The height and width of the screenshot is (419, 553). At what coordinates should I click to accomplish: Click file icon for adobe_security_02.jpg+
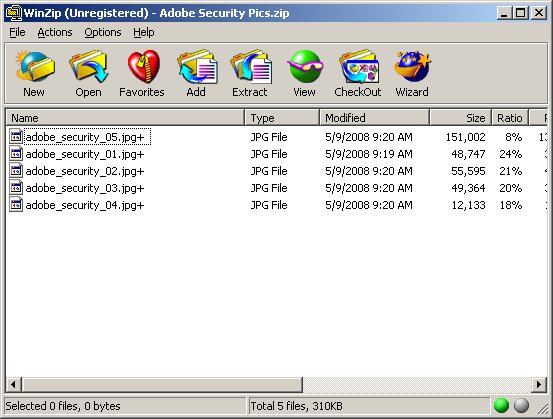pyautogui.click(x=16, y=171)
